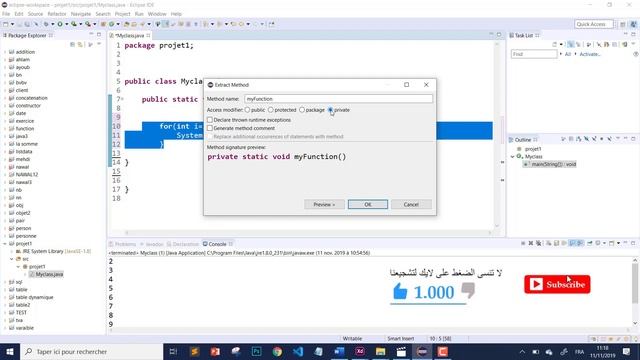
Task: Click the YouTube Subscribe button
Action: (557, 284)
